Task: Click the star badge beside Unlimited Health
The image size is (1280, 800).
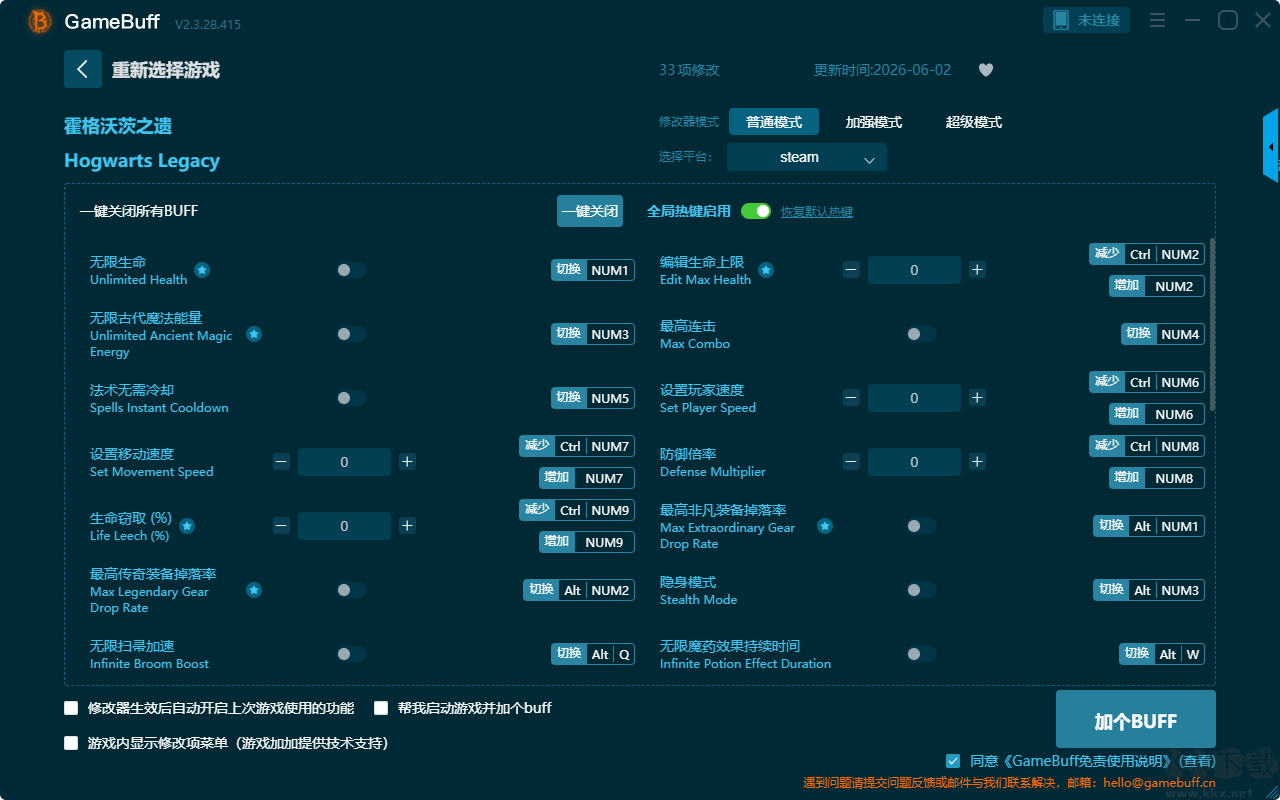Action: point(202,270)
